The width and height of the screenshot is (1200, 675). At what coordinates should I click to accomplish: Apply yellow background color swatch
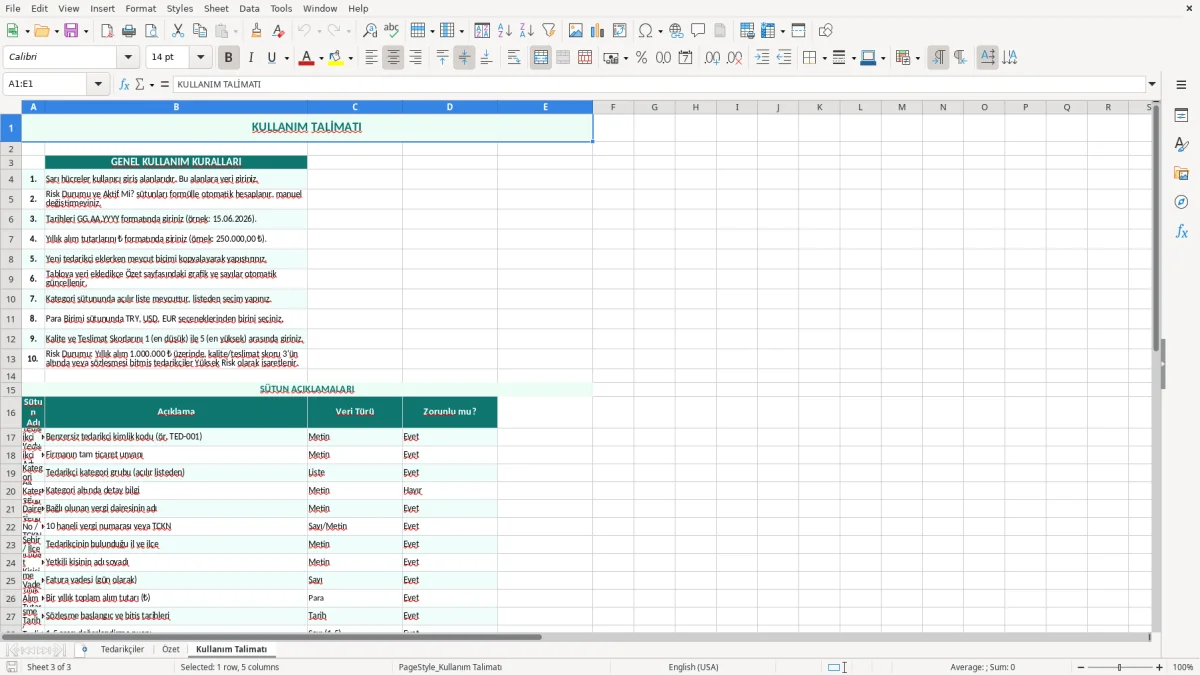click(x=336, y=58)
